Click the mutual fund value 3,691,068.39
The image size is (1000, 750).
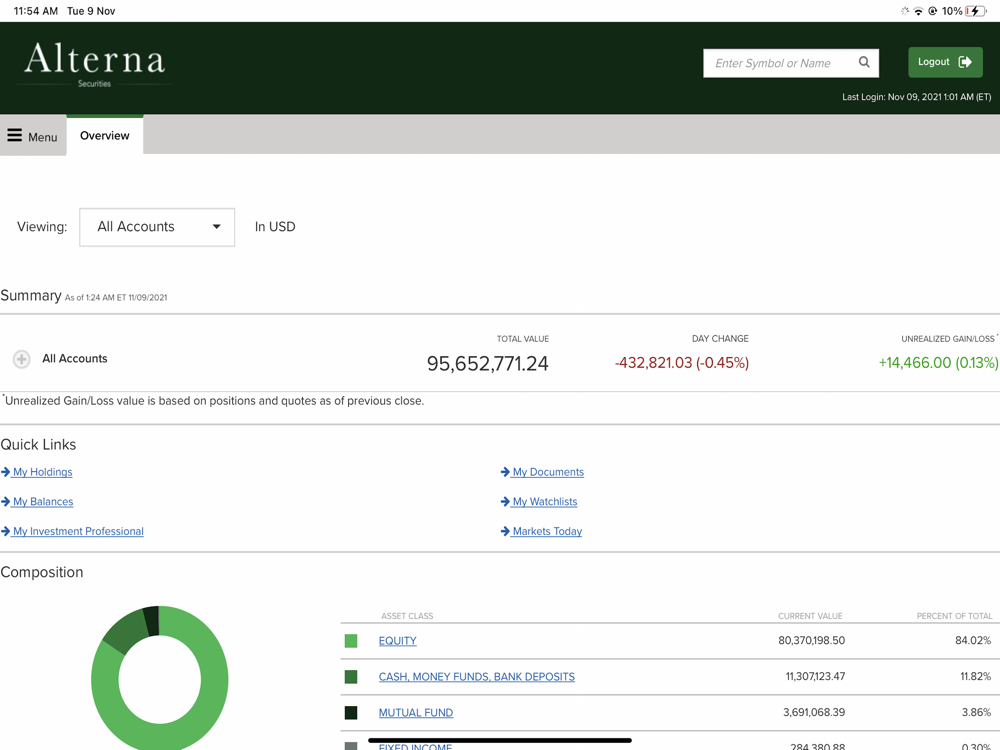click(x=814, y=712)
